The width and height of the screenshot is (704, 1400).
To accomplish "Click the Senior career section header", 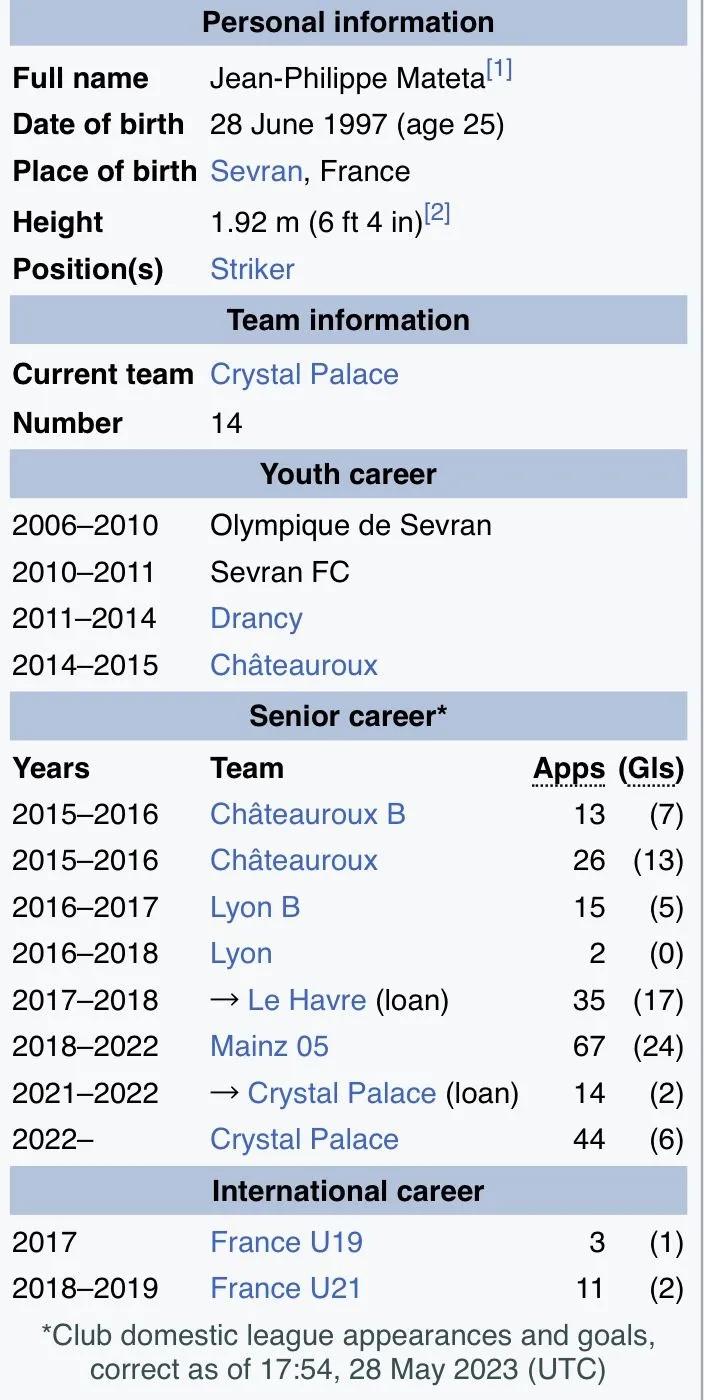I will (348, 716).
